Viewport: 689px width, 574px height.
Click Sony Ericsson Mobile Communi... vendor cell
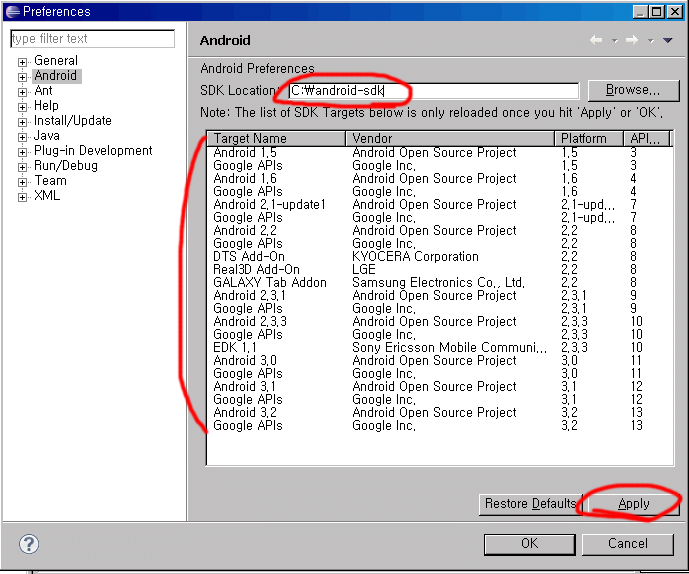pos(450,348)
